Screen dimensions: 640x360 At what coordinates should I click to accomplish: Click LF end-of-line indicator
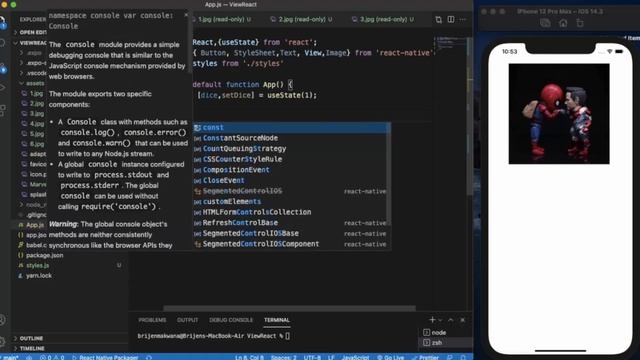point(331,357)
